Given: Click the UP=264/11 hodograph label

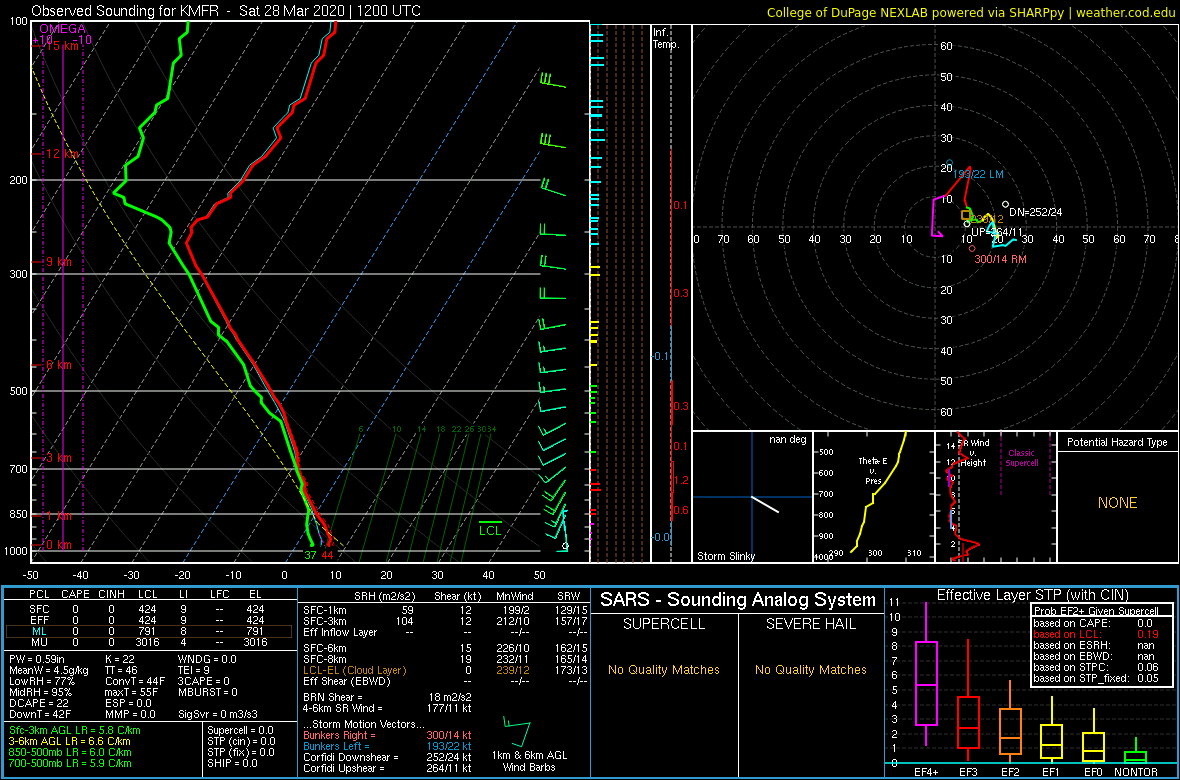Looking at the screenshot, I should (x=998, y=231).
